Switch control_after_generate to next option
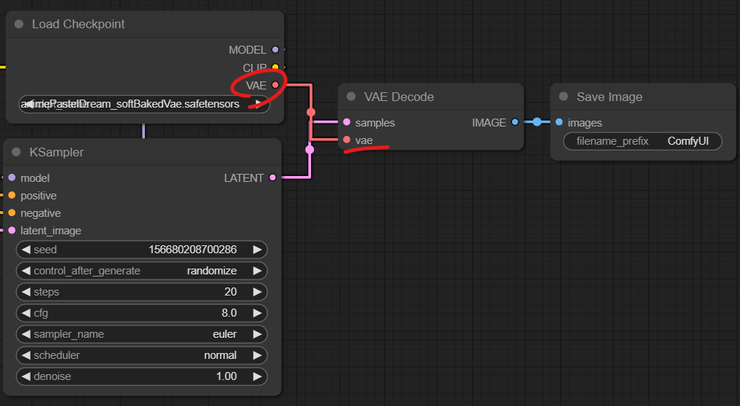The height and width of the screenshot is (406, 740). coord(257,271)
